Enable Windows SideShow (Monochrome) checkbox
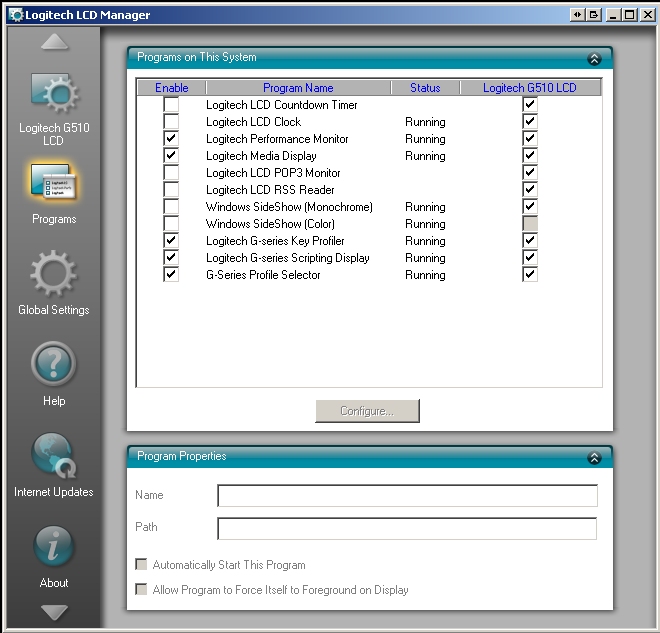This screenshot has width=660, height=633. click(x=171, y=207)
